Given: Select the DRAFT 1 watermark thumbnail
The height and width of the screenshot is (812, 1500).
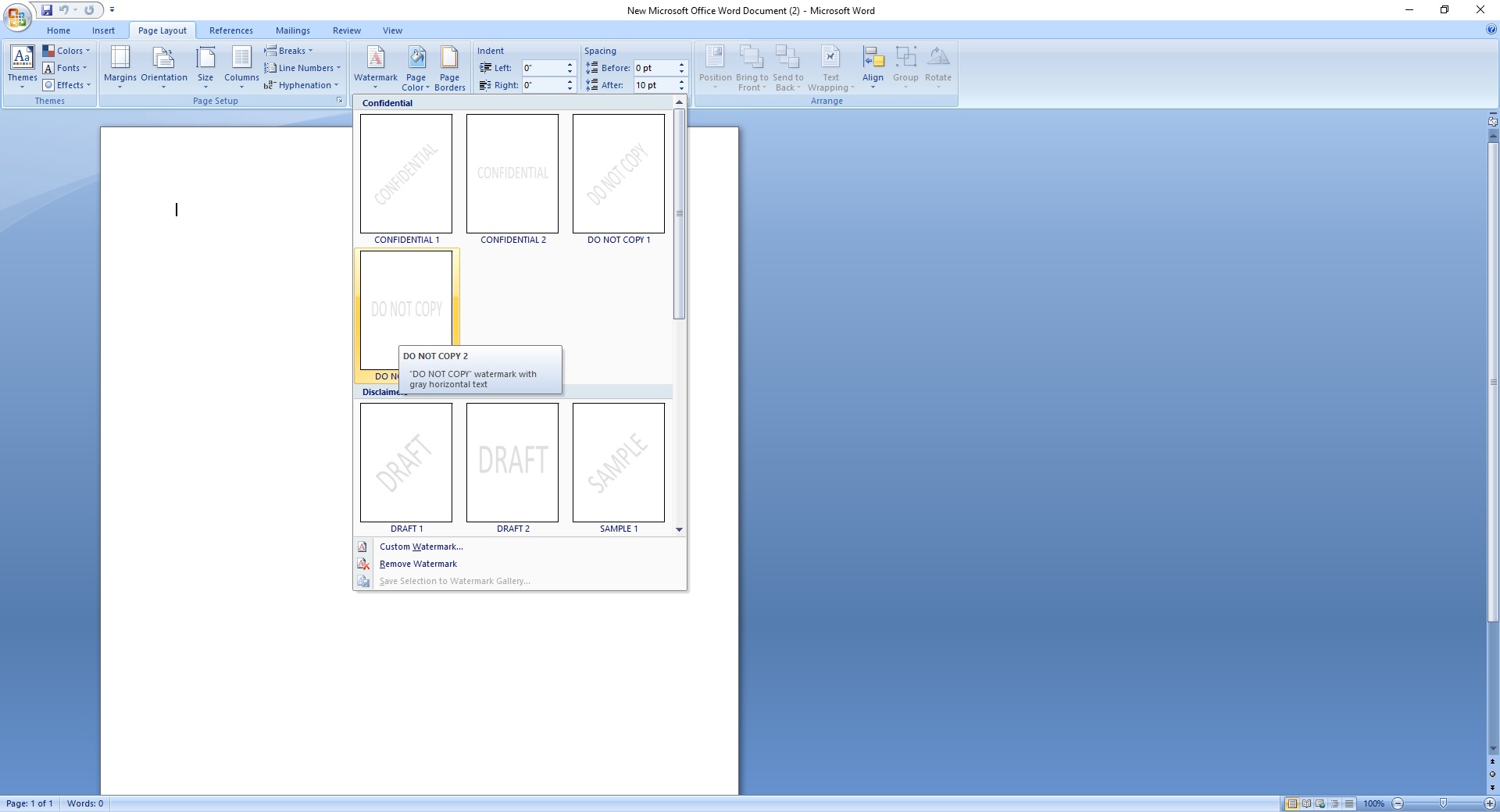Looking at the screenshot, I should (x=406, y=462).
